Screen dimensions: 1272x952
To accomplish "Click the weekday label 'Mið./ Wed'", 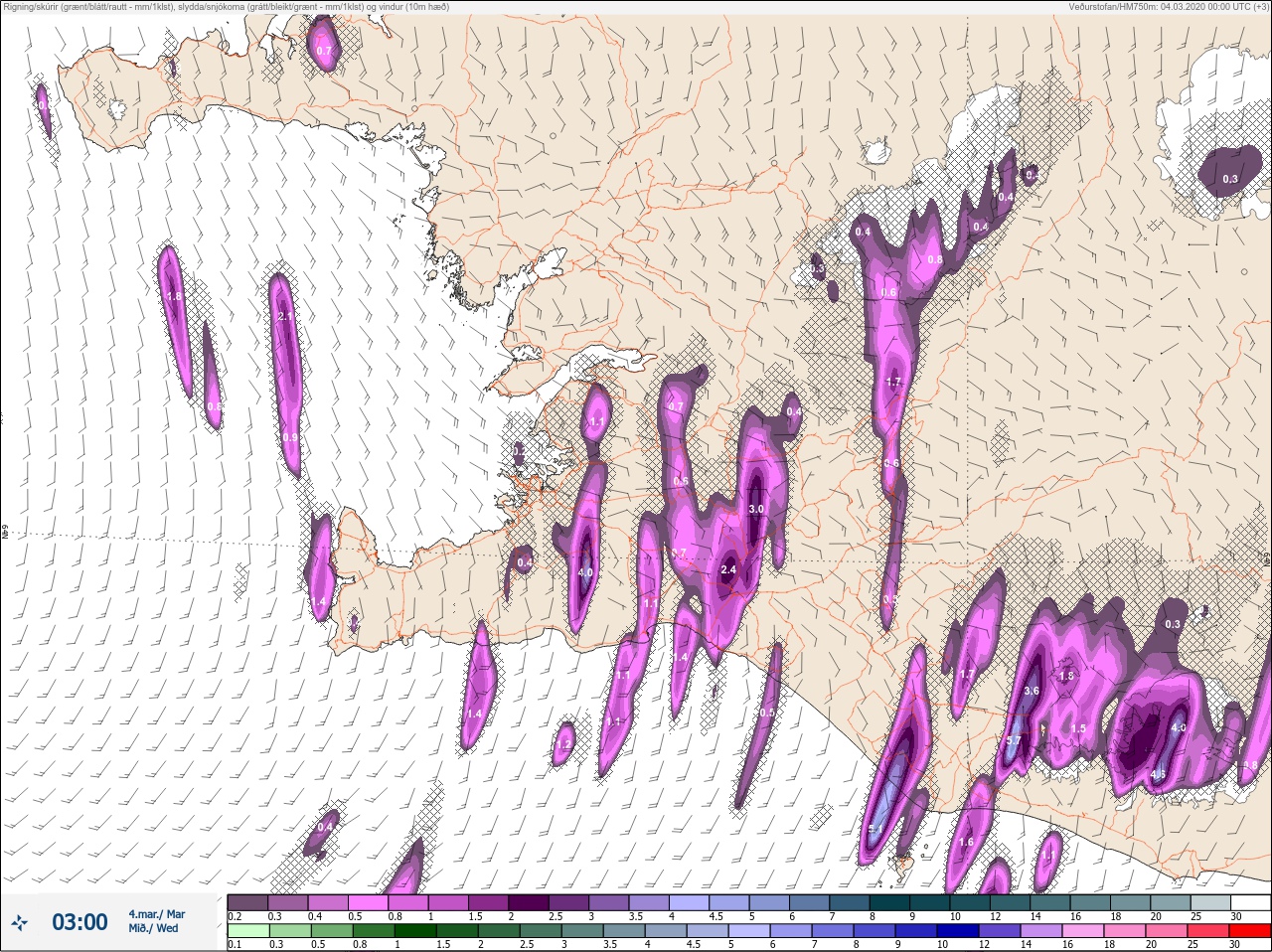I will pyautogui.click(x=154, y=928).
